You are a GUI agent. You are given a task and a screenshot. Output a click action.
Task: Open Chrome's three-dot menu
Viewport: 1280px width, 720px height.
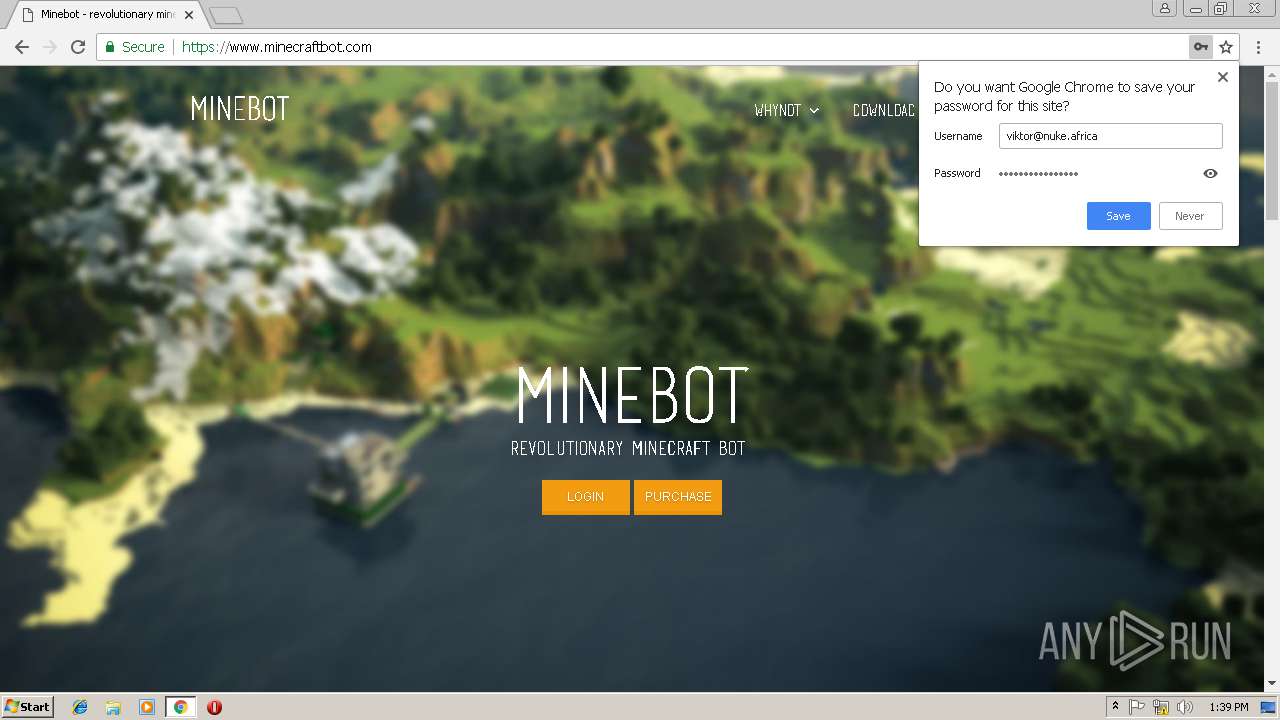(1258, 47)
